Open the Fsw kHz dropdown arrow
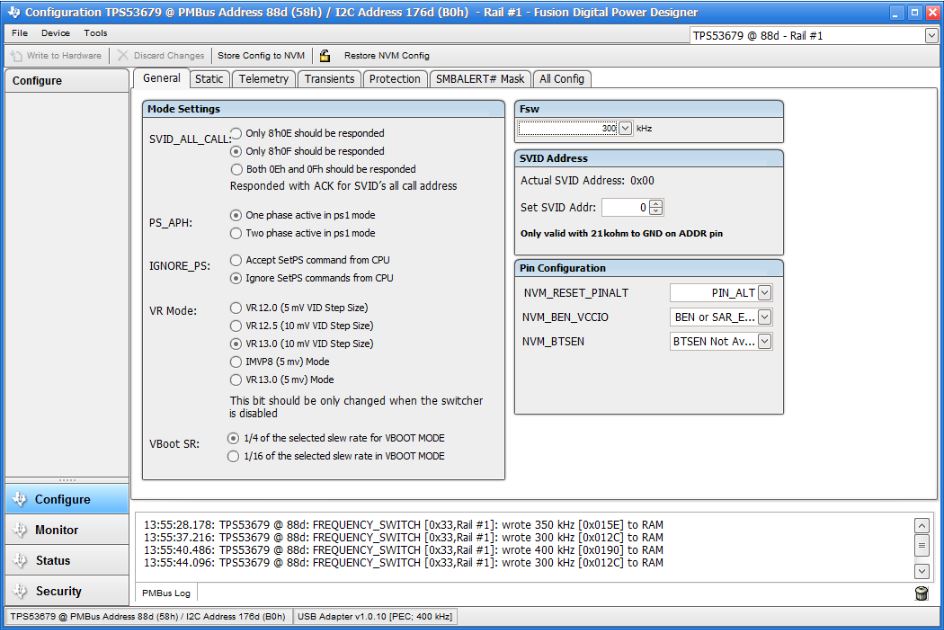The width and height of the screenshot is (944, 630). click(626, 128)
